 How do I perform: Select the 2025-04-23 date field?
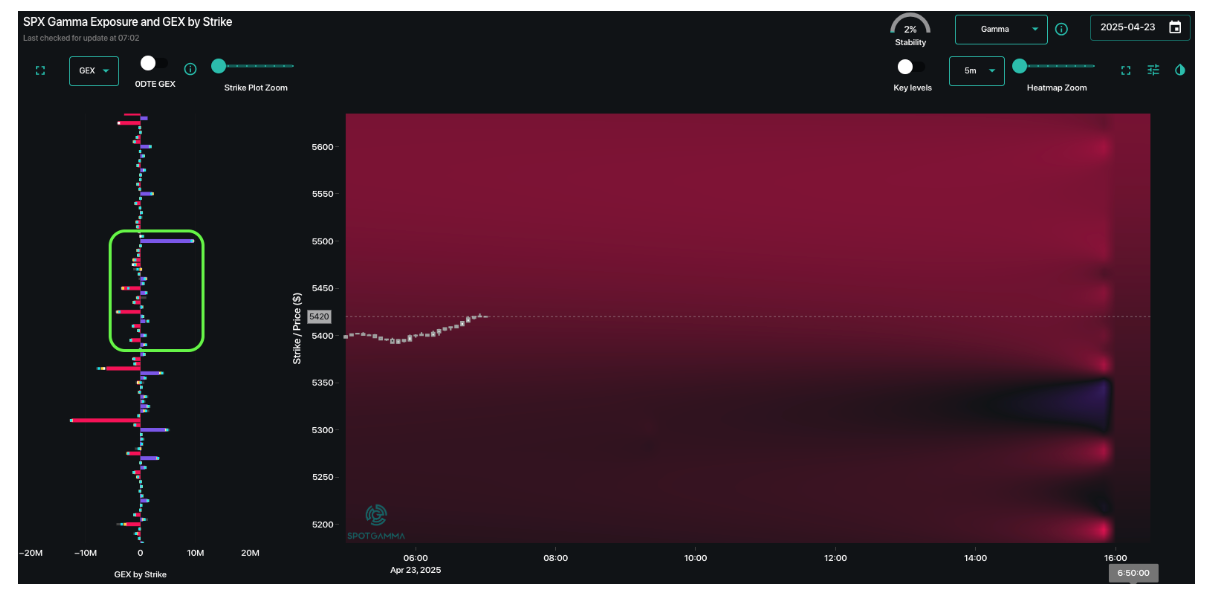(x=1140, y=28)
